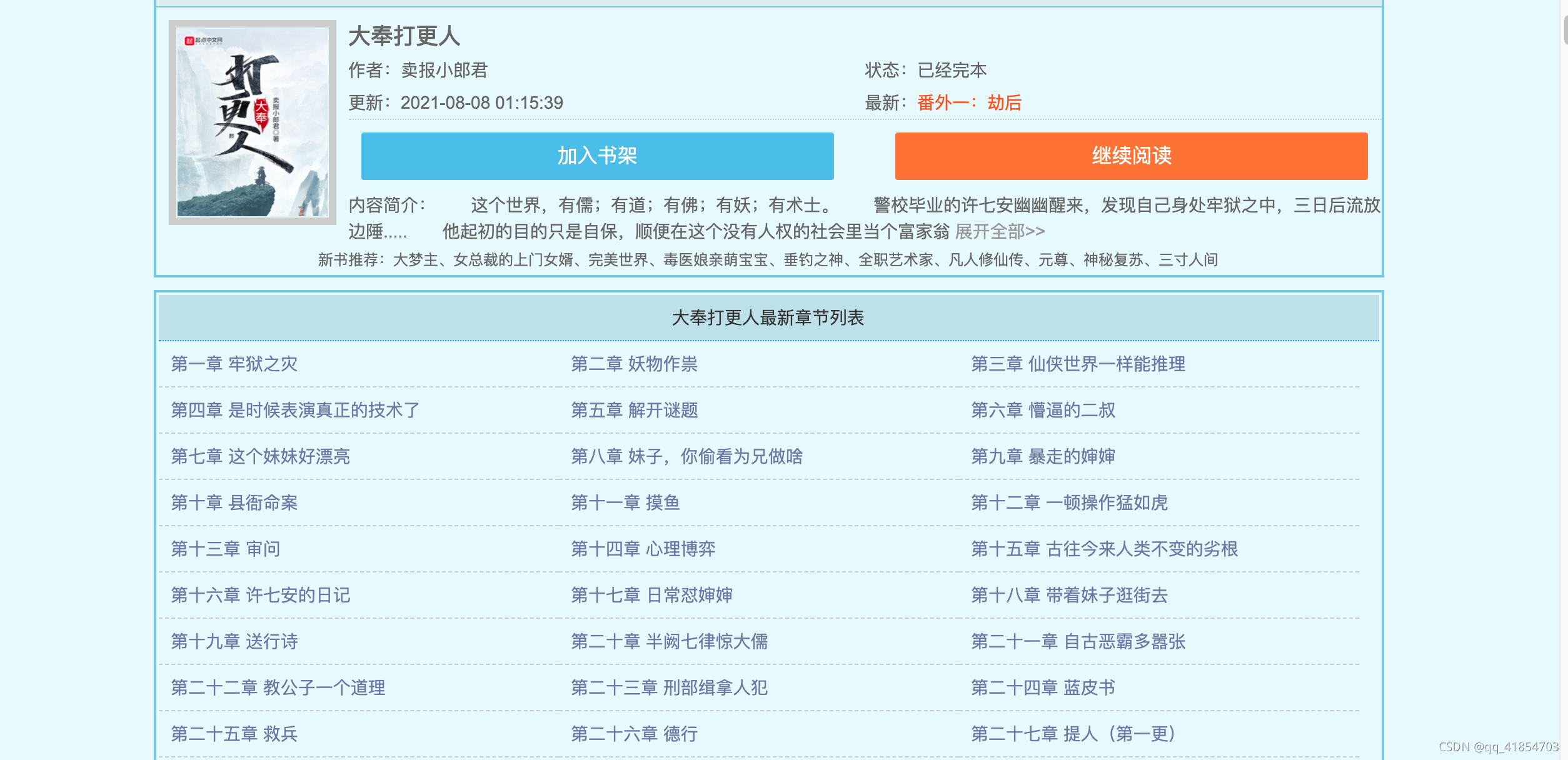Open chapter 第二十章 半阙七律惊大儒
Viewport: 1568px width, 760px height.
669,641
